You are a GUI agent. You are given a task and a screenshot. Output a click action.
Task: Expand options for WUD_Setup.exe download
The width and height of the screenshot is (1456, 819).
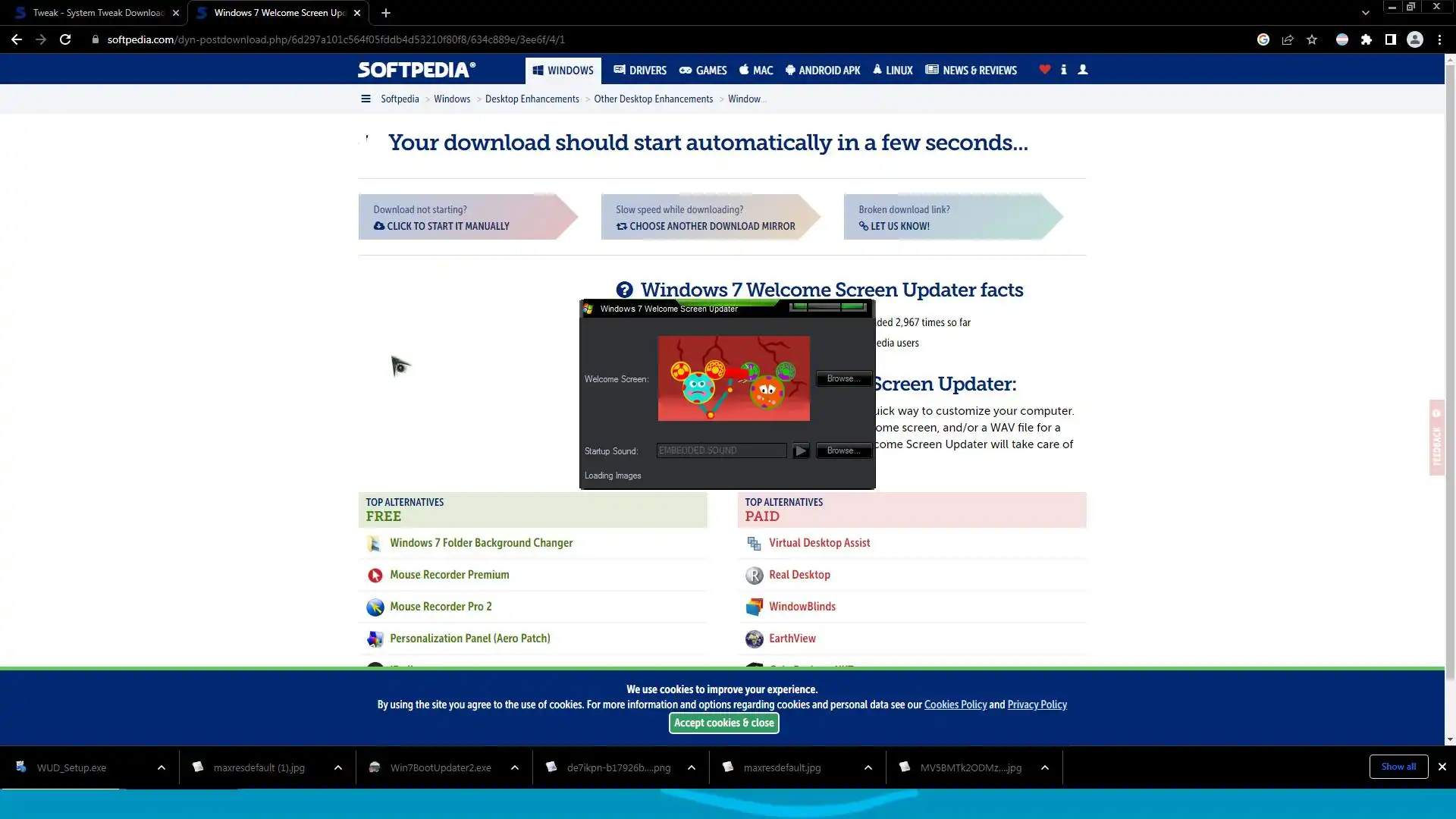[162, 767]
